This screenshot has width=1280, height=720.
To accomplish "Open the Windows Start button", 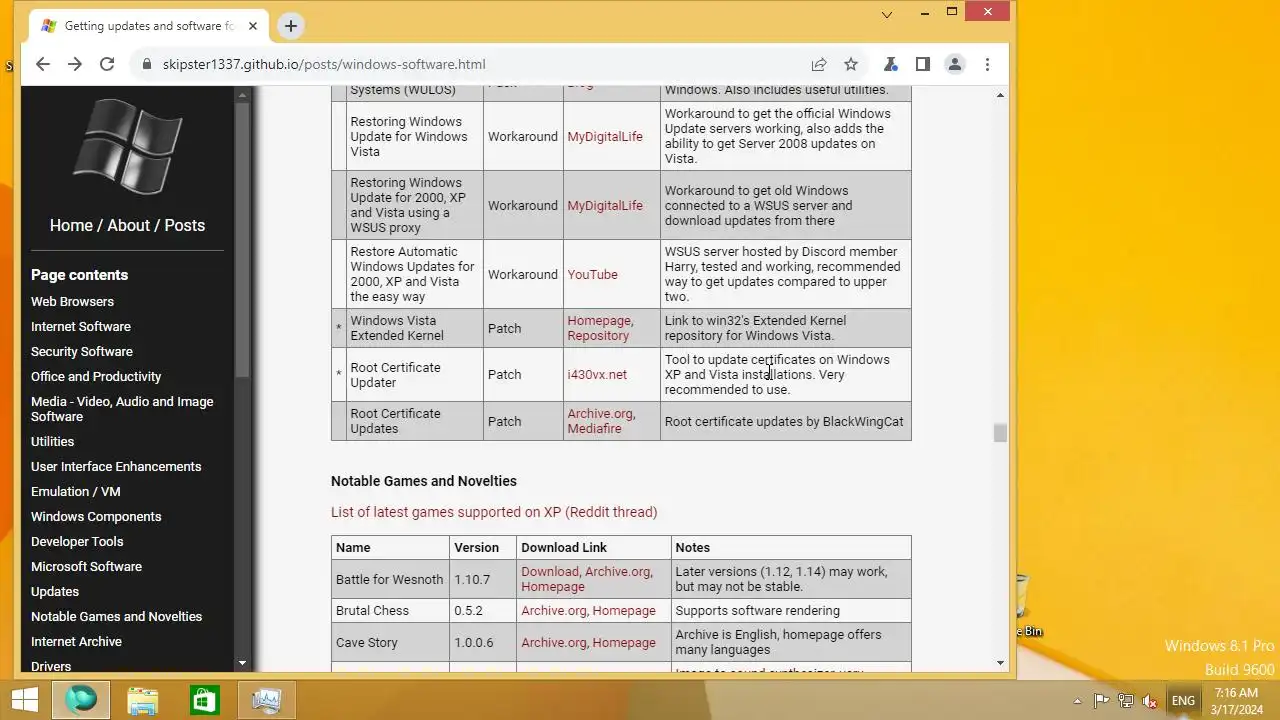I will 24,699.
